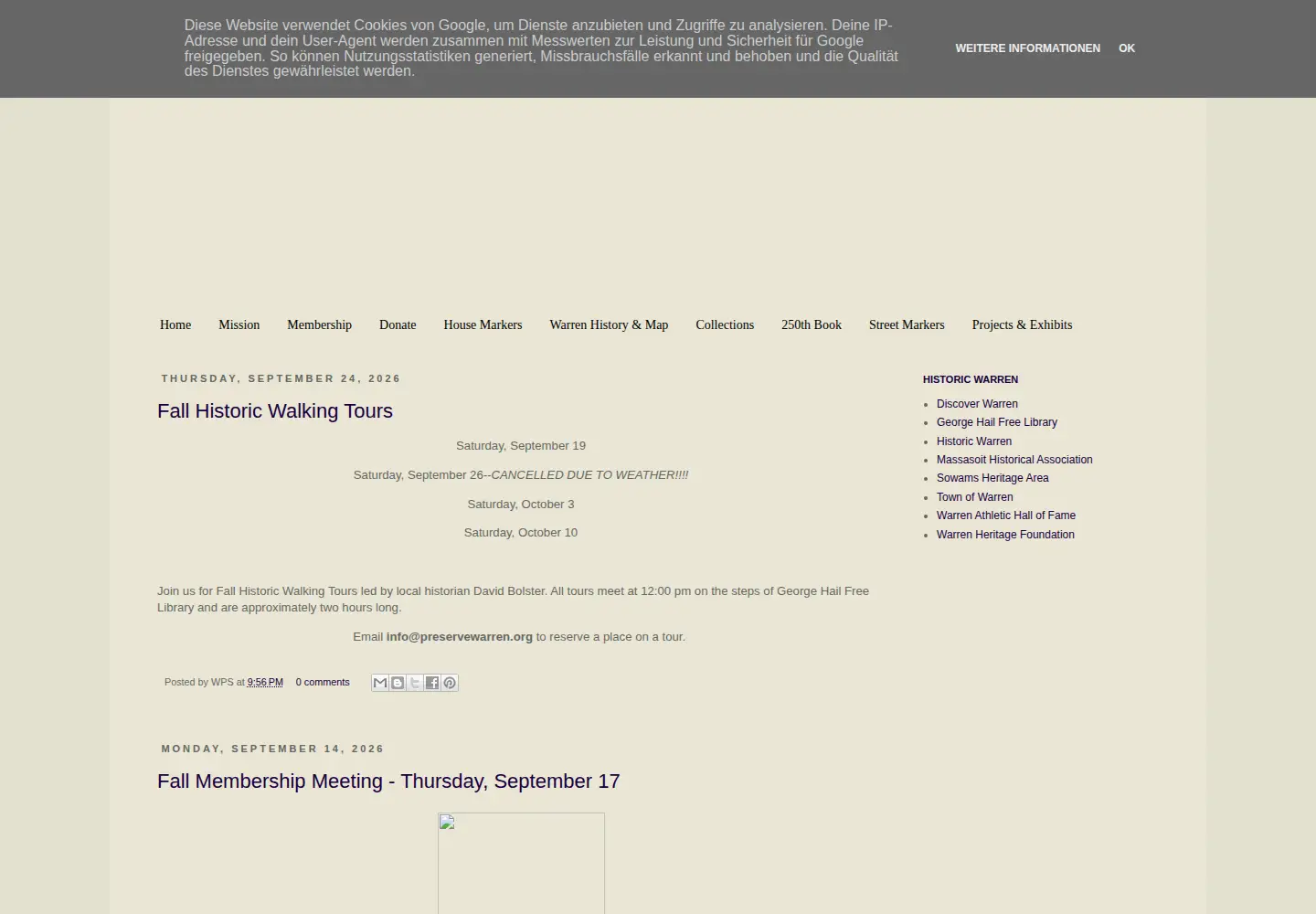Click the 'Monday, September 14, 2026' date header

[x=272, y=749]
